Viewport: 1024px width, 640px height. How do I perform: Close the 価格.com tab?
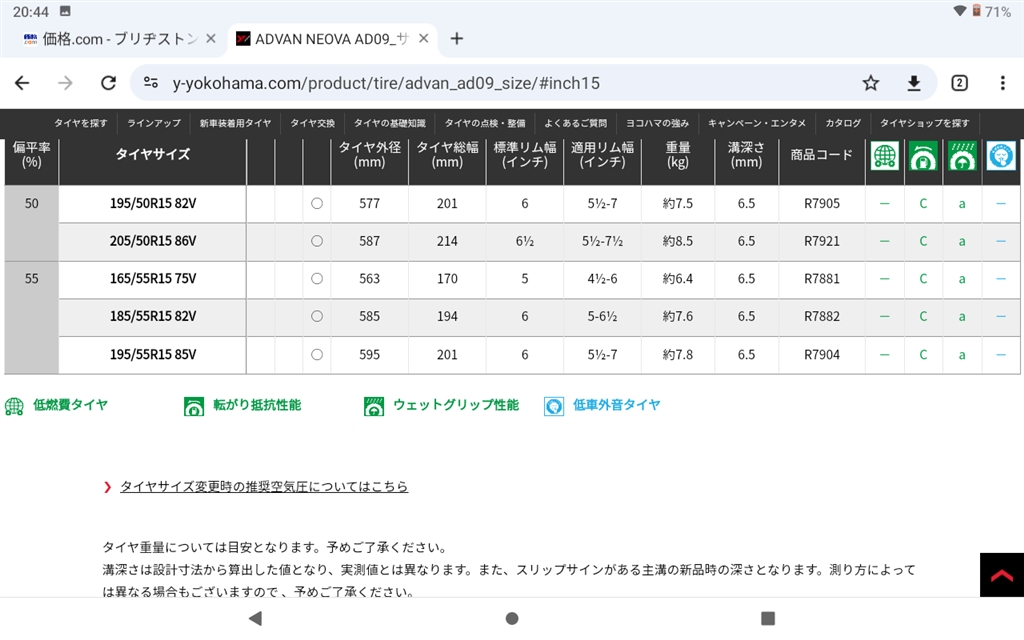point(211,39)
